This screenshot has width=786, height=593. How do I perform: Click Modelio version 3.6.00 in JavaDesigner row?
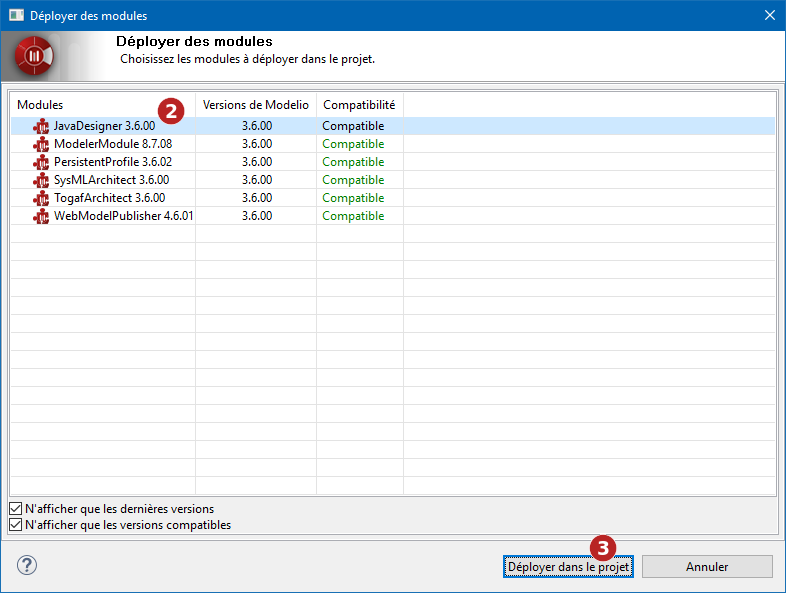257,126
